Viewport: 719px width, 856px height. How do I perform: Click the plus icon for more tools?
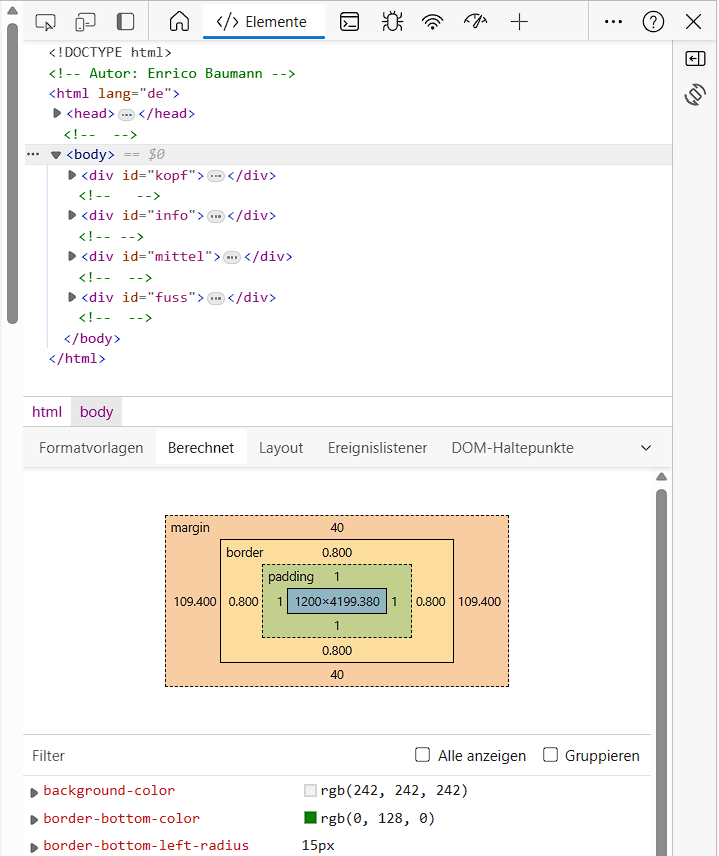(x=519, y=21)
